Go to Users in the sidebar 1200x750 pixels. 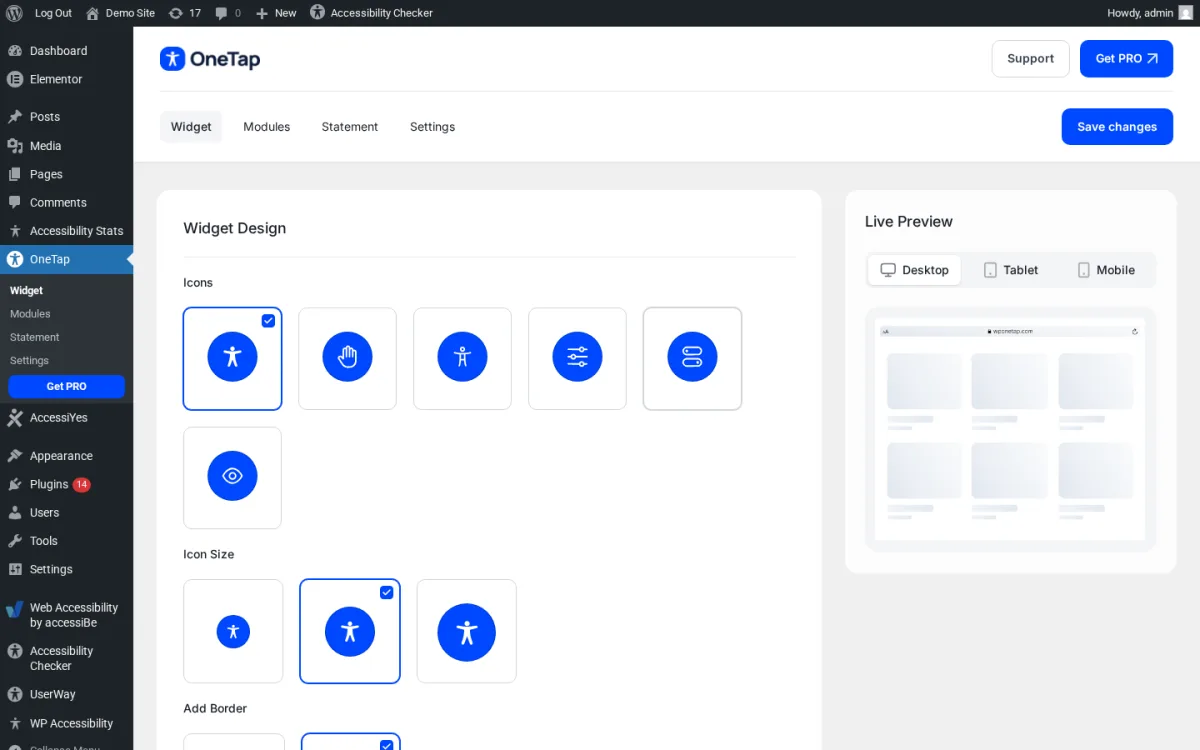coord(66,513)
